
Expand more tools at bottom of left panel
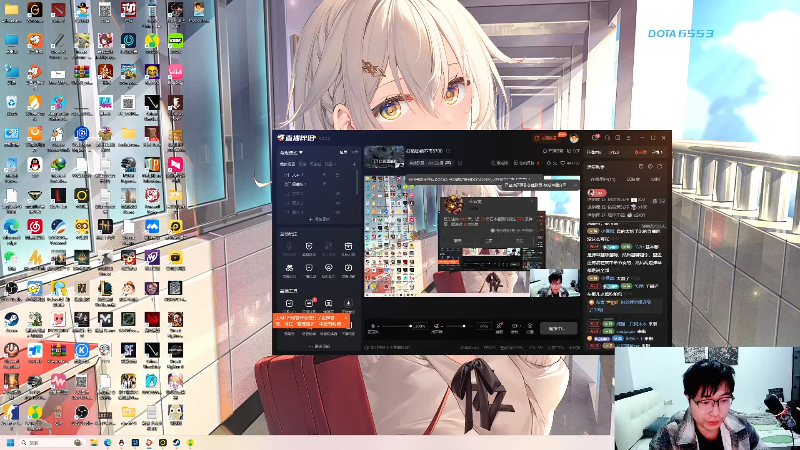tap(319, 346)
